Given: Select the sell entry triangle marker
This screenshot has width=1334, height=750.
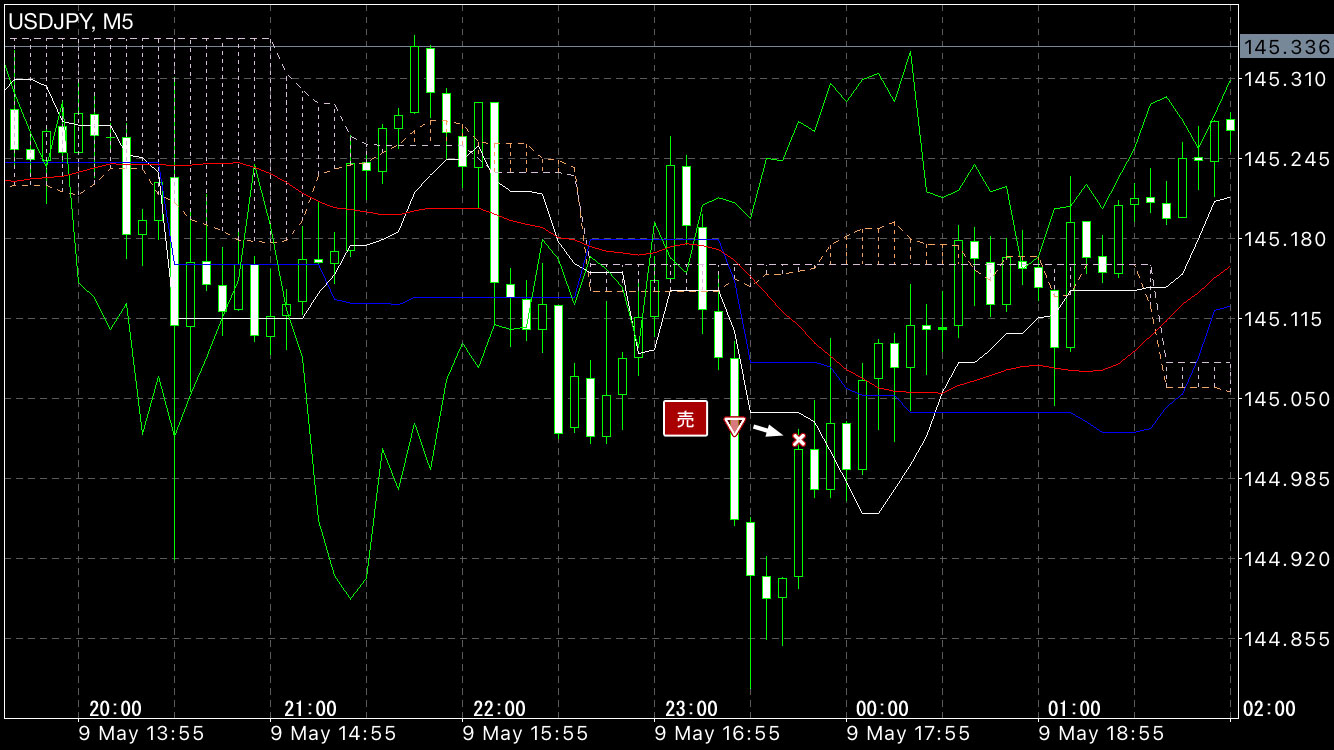Looking at the screenshot, I should [x=735, y=426].
